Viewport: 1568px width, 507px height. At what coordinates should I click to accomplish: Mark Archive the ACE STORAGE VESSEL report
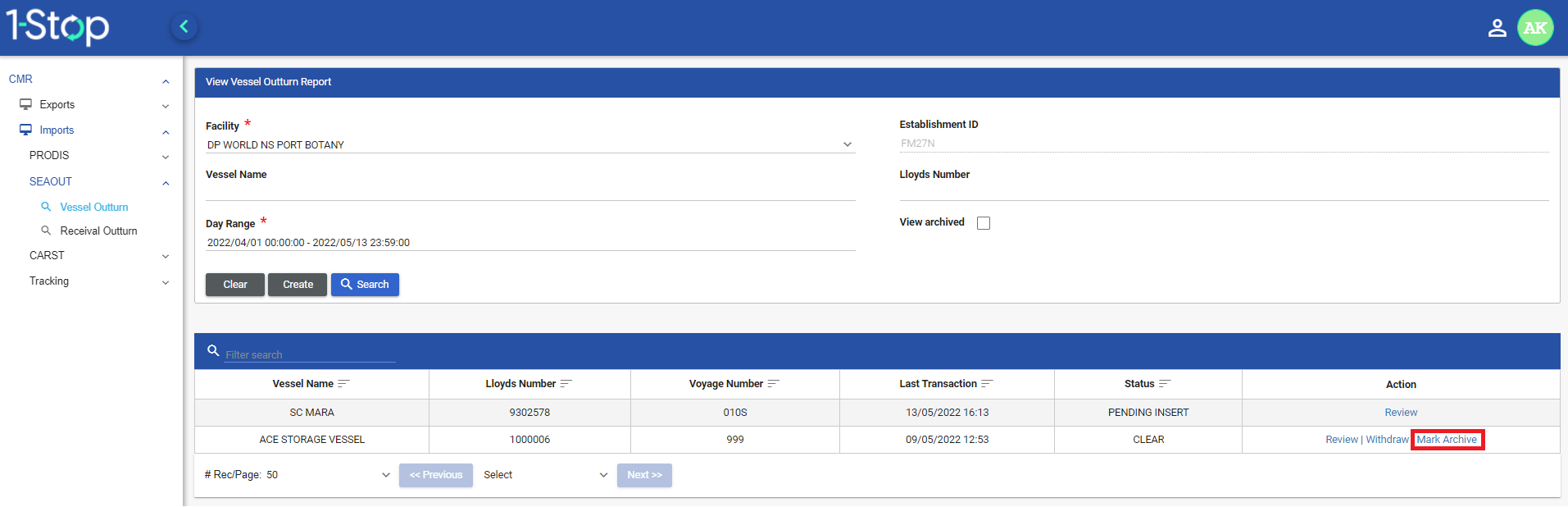[1447, 440]
